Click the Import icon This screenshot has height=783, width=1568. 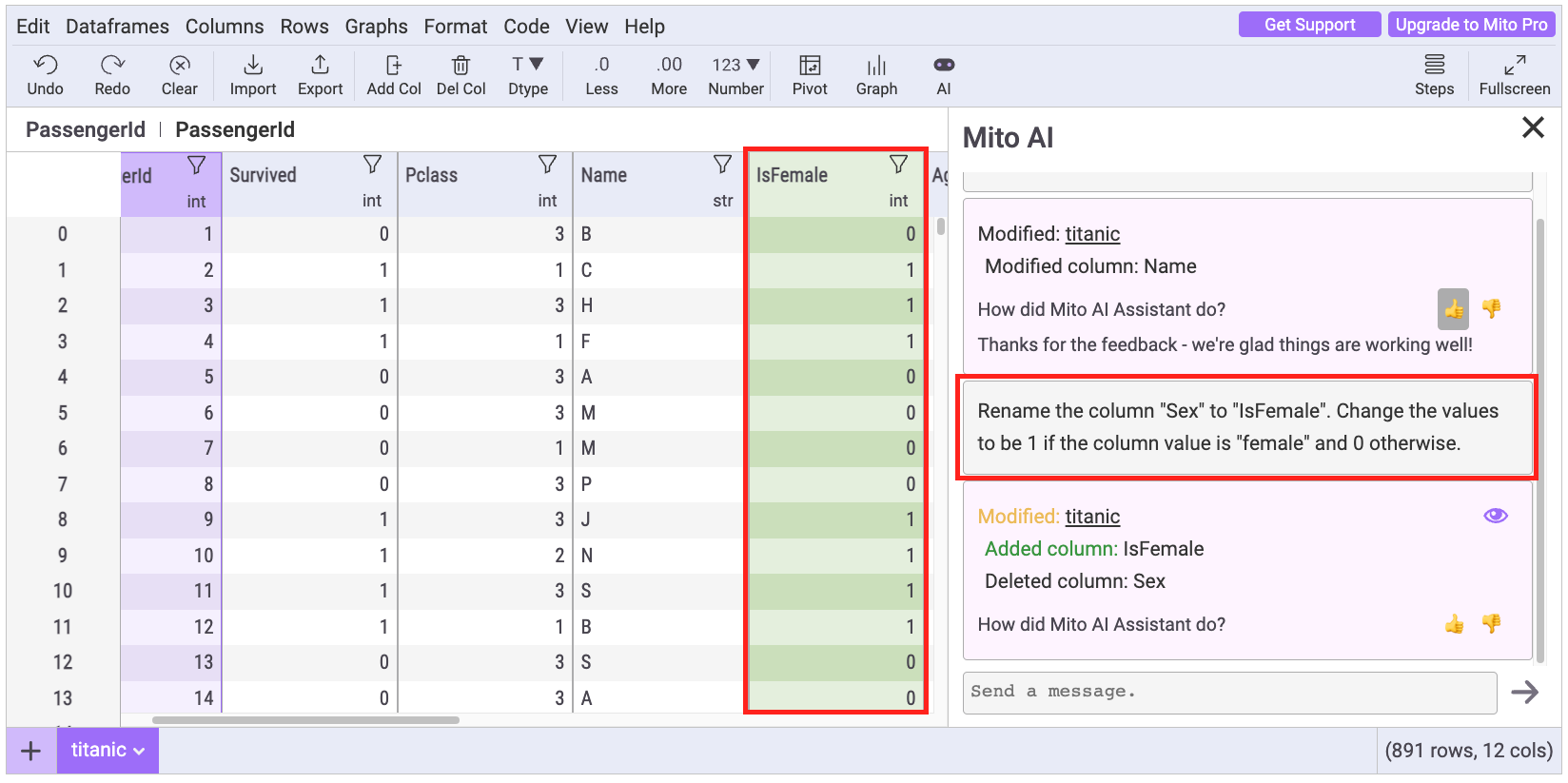click(x=252, y=66)
